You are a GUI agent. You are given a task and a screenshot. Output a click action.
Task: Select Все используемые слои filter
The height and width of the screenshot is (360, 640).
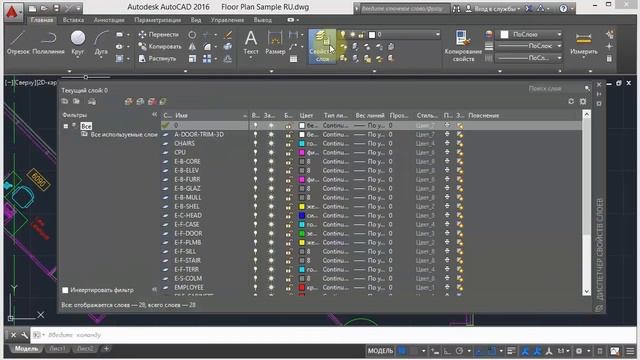[124, 134]
